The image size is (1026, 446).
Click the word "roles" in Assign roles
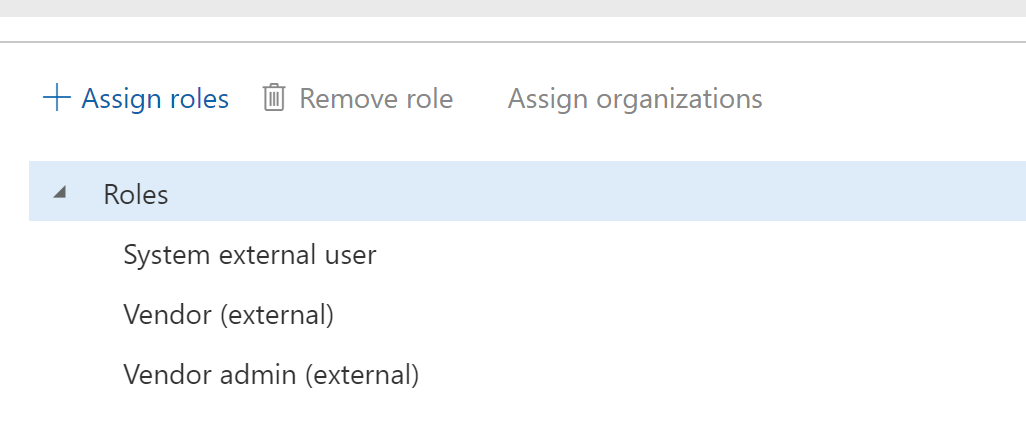(199, 99)
